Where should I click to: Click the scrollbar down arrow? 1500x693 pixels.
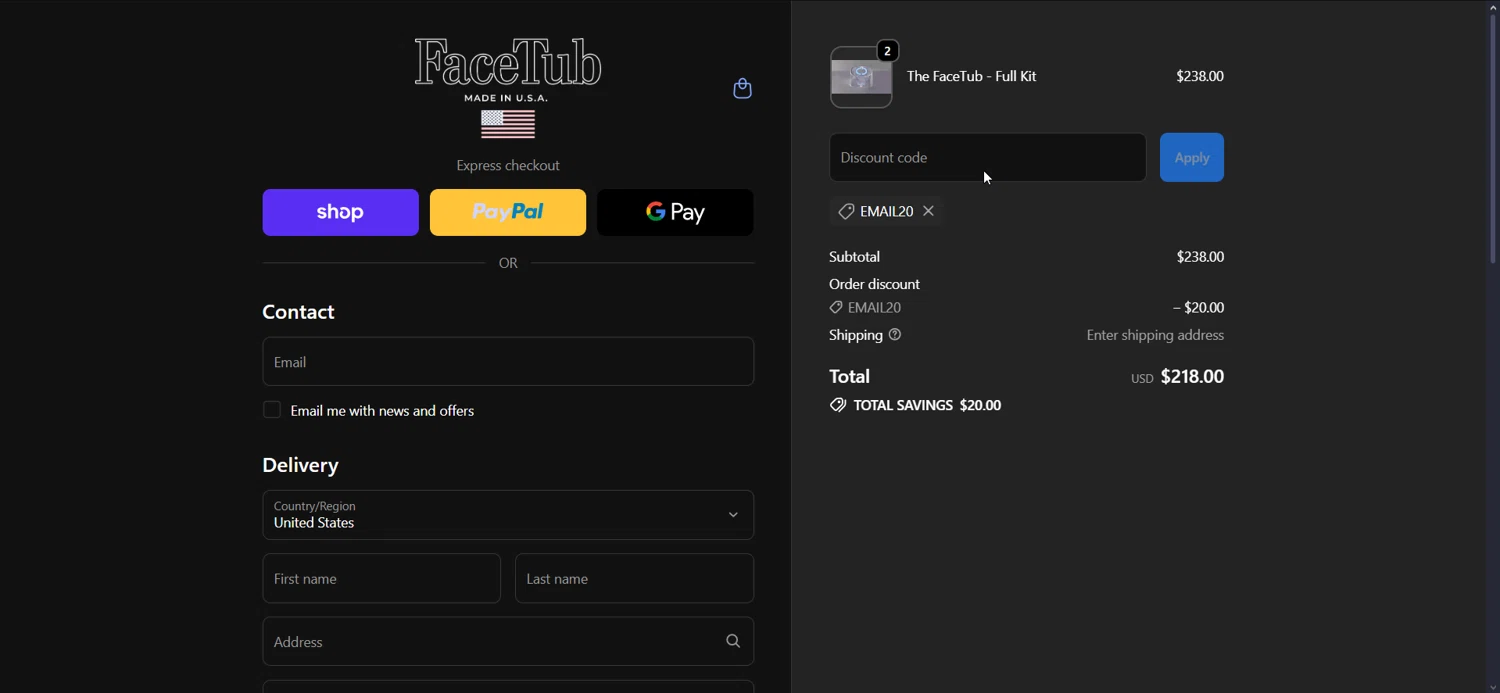pyautogui.click(x=1493, y=687)
